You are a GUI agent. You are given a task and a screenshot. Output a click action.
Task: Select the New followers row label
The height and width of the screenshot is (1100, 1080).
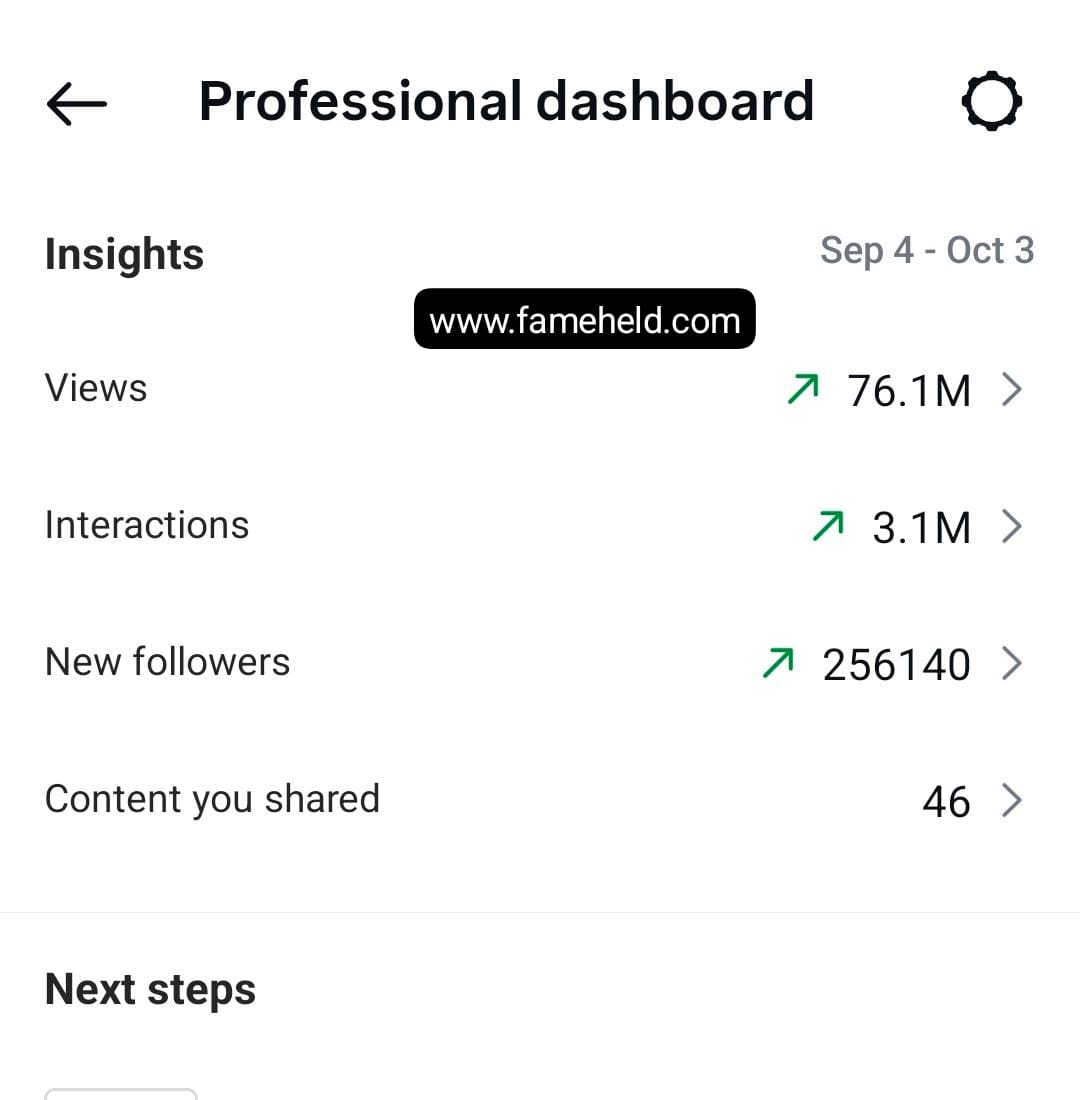167,662
